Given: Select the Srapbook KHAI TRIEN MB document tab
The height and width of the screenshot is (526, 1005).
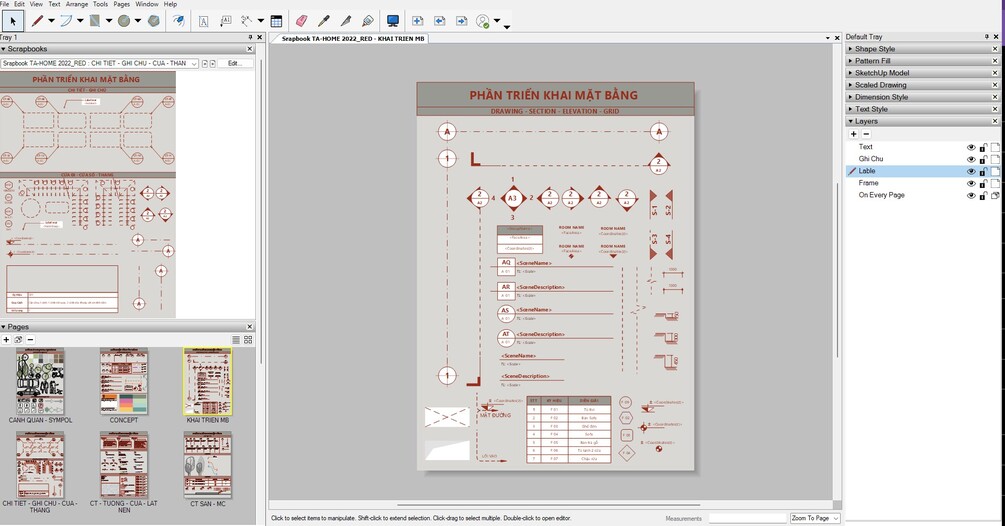Looking at the screenshot, I should click(x=353, y=38).
